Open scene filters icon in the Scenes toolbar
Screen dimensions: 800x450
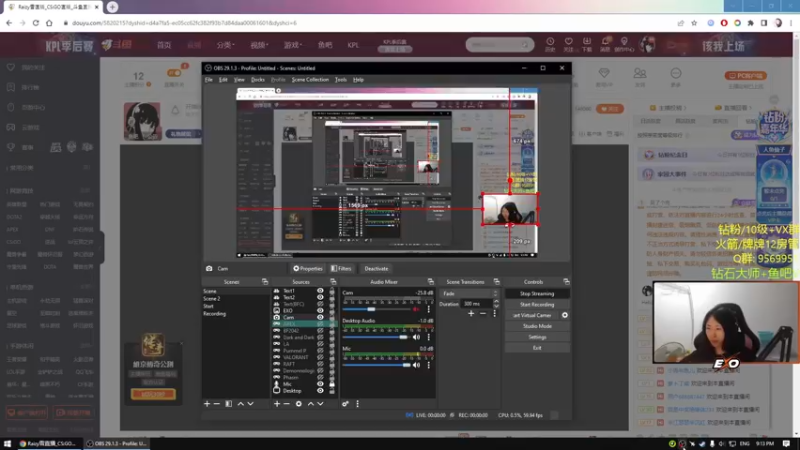[x=229, y=404]
